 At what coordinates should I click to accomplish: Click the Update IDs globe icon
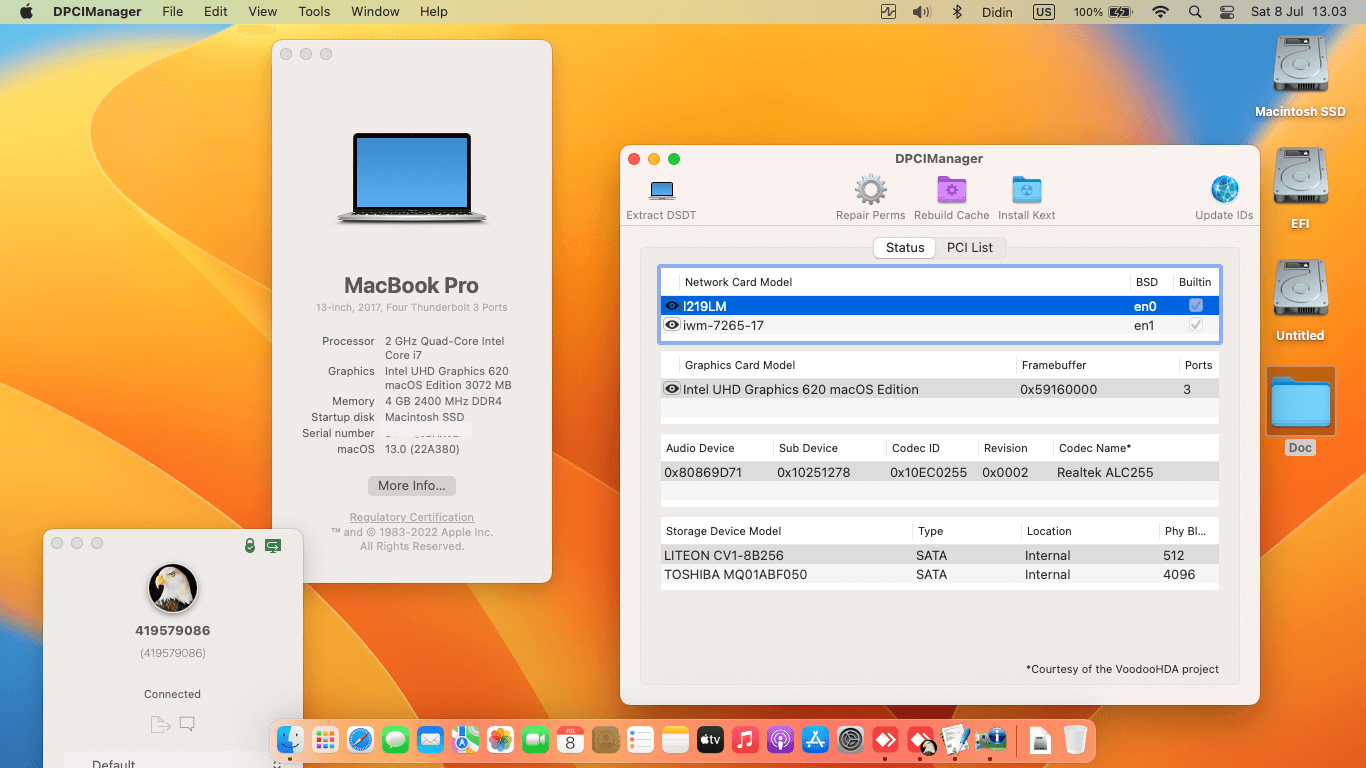1224,190
